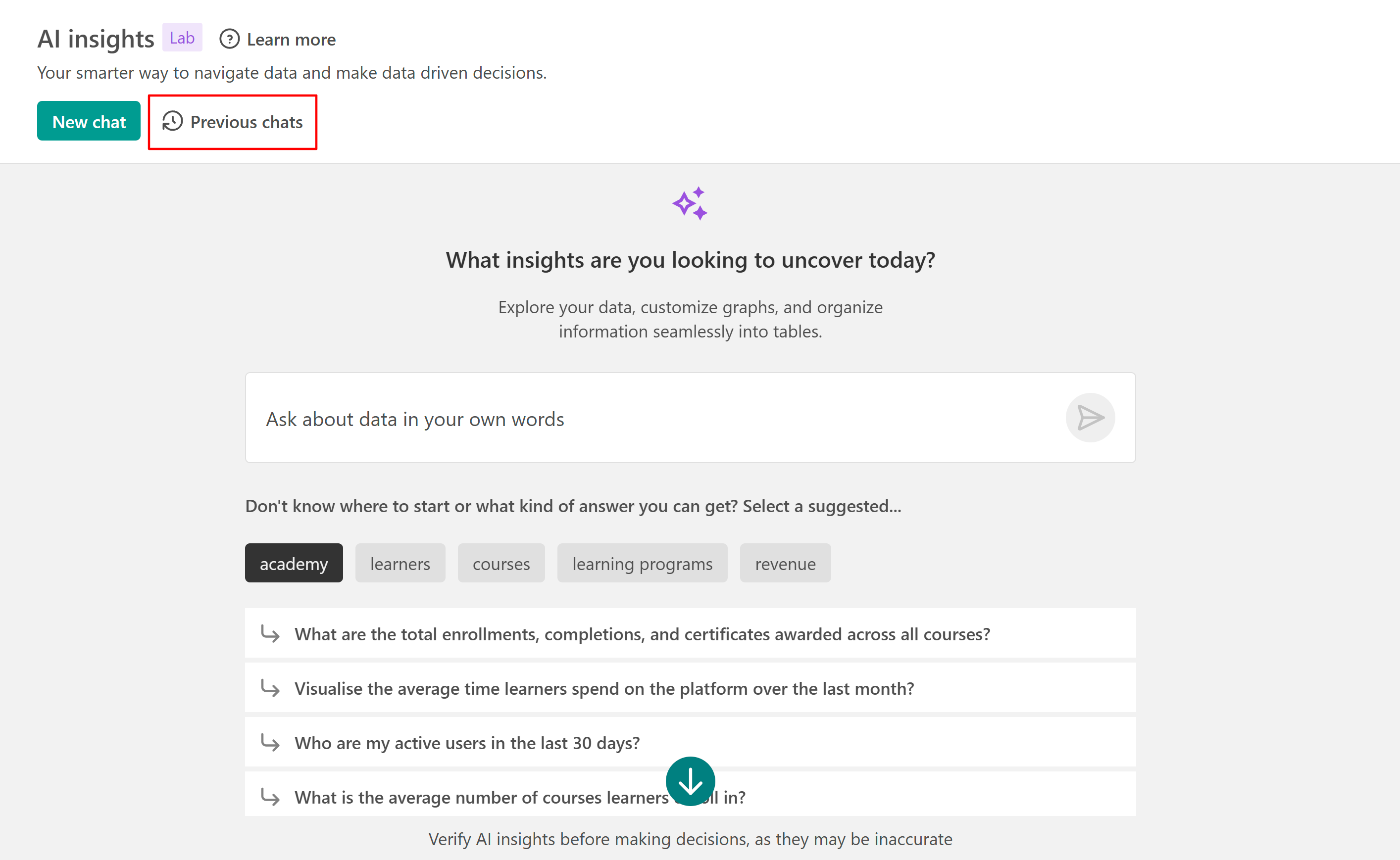
Task: Start a New chat
Action: [x=89, y=121]
